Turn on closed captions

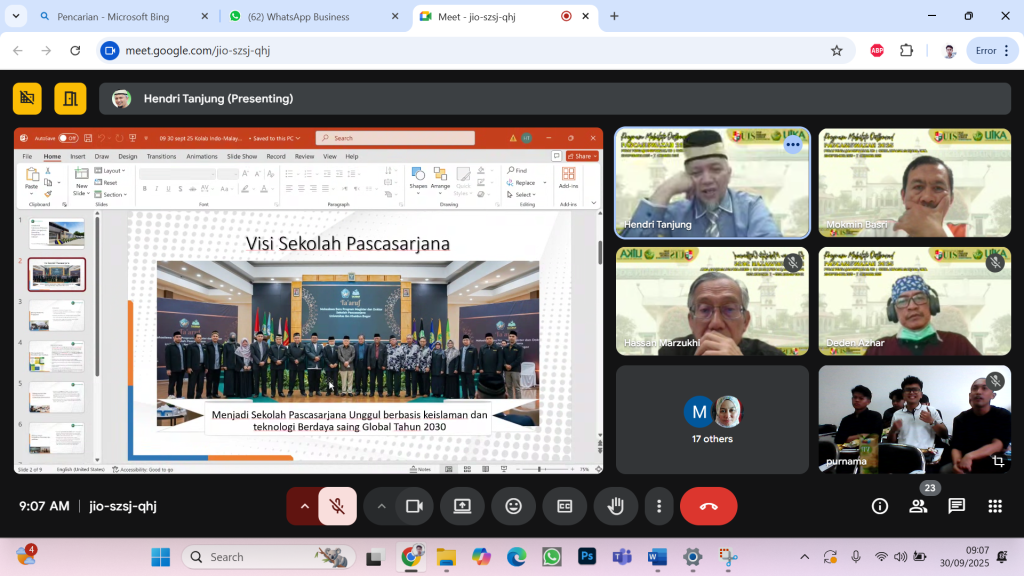pyautogui.click(x=565, y=506)
